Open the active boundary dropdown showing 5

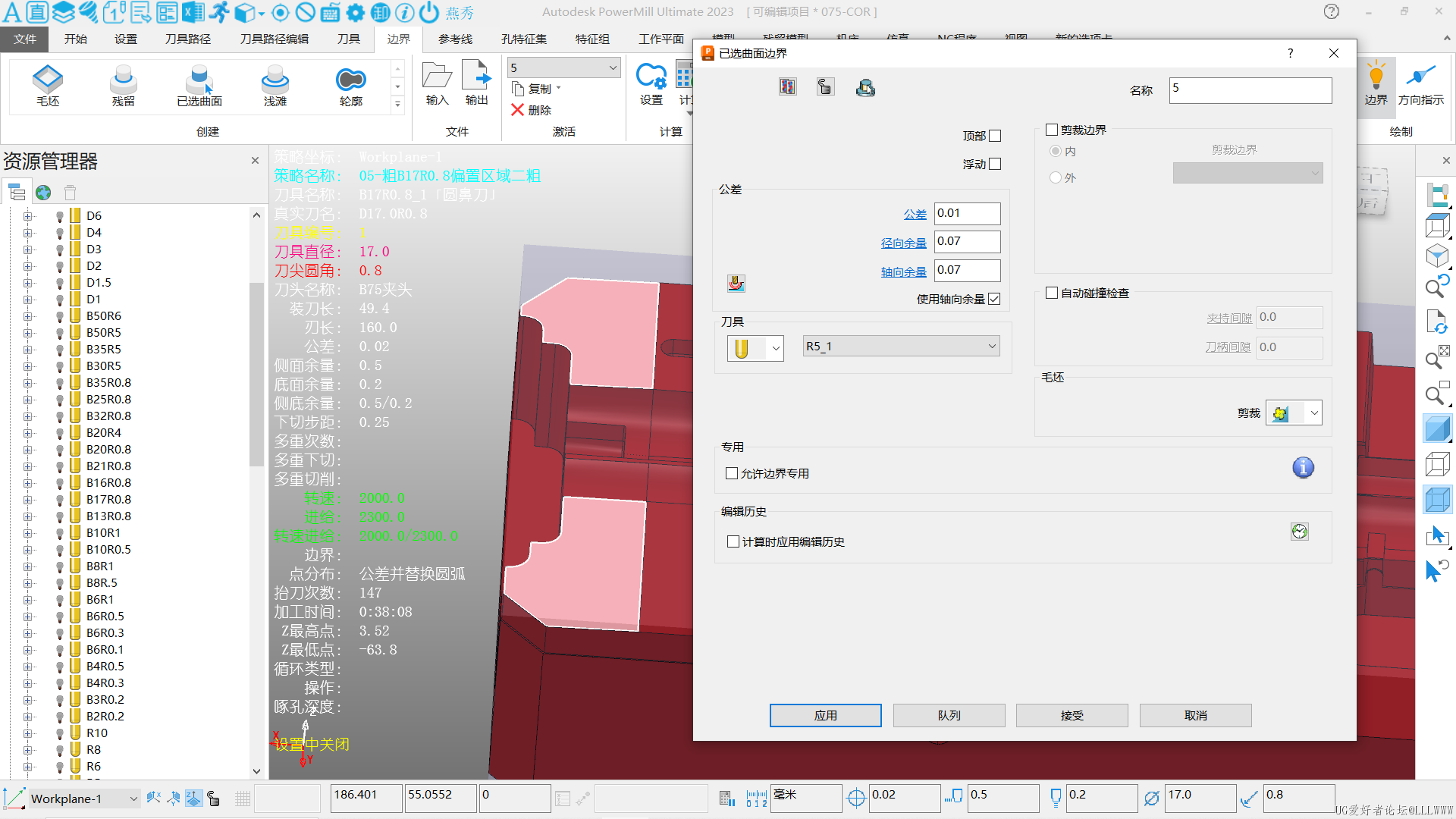[x=564, y=67]
